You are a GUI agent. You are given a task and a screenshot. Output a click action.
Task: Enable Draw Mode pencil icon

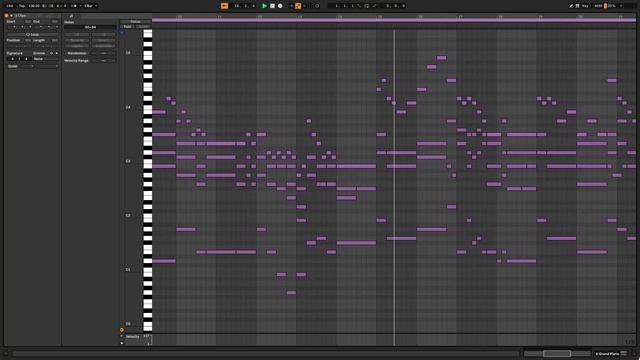click(x=571, y=6)
